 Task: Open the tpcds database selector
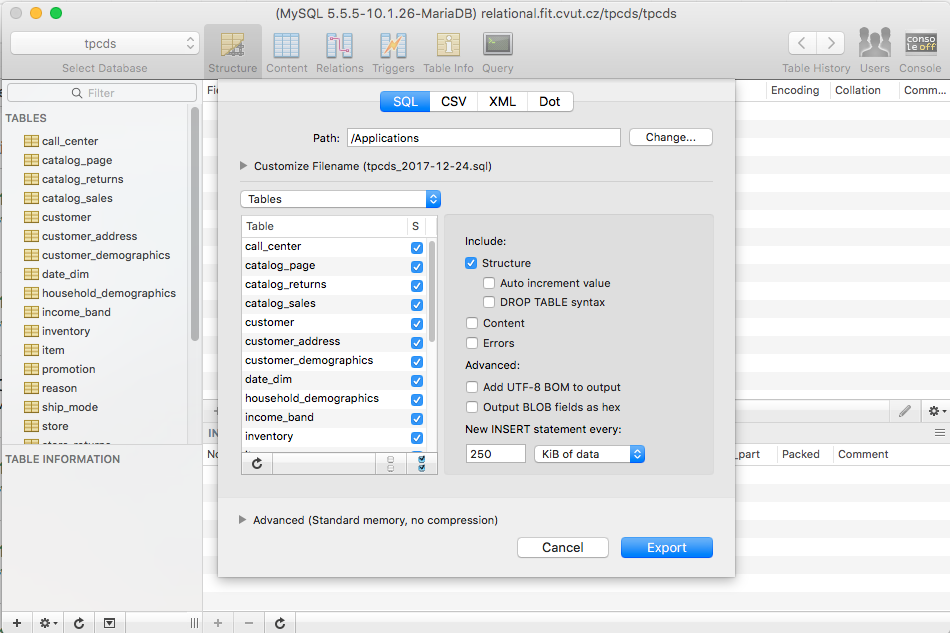click(x=105, y=44)
